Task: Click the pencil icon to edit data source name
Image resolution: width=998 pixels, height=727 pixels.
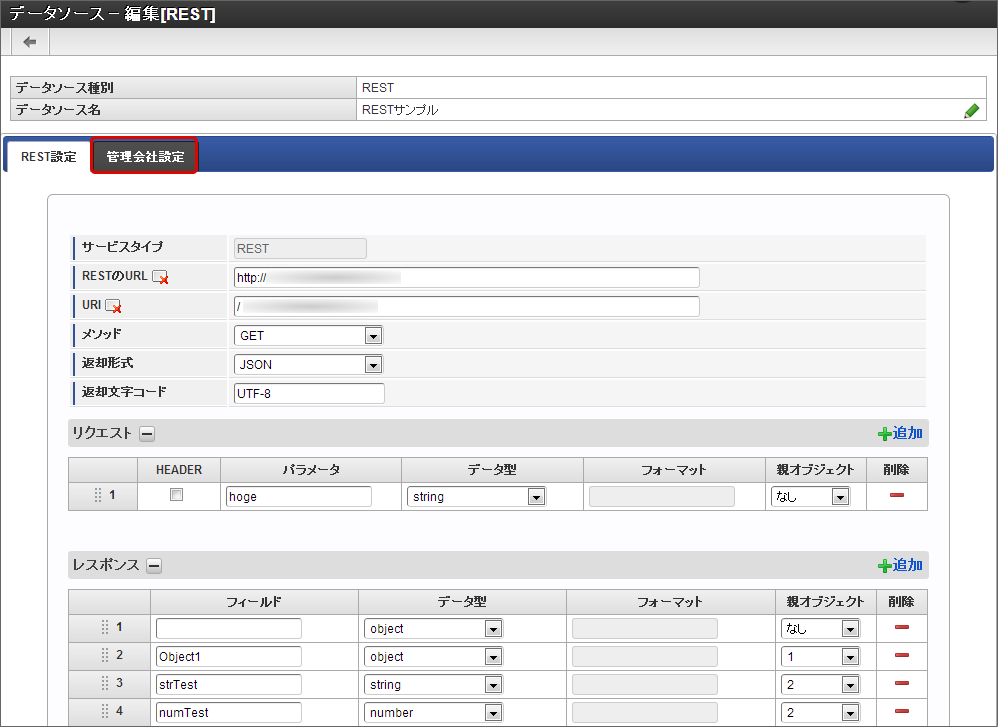Action: 971,111
